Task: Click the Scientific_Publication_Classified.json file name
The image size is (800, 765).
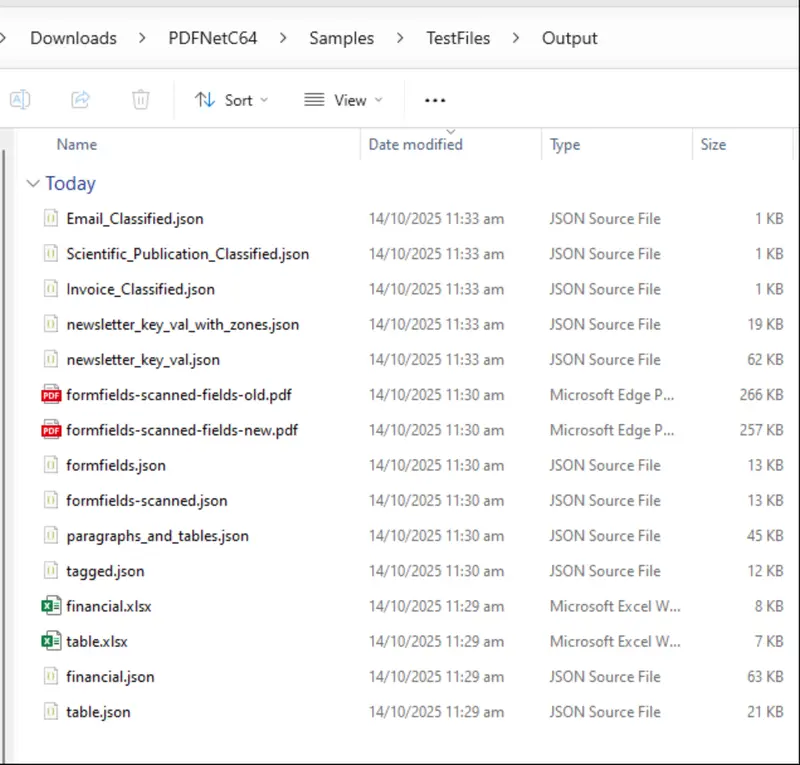Action: tap(187, 254)
